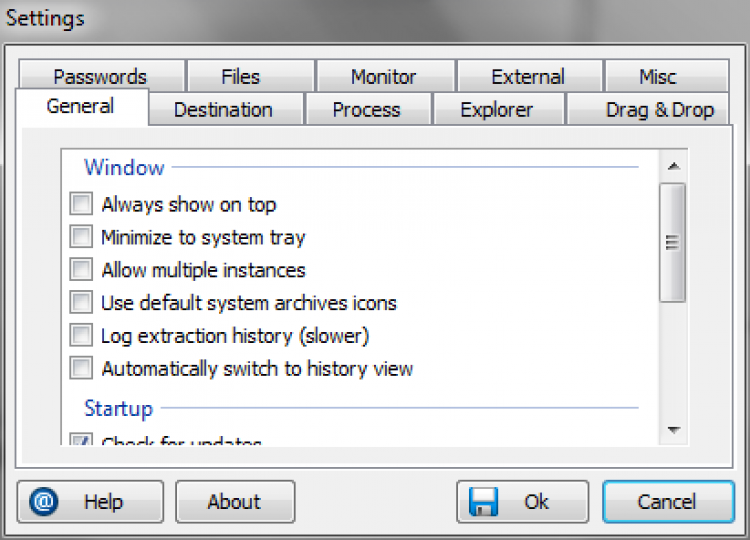750x540 pixels.
Task: Toggle Minimize to system tray checkbox
Action: 81,238
